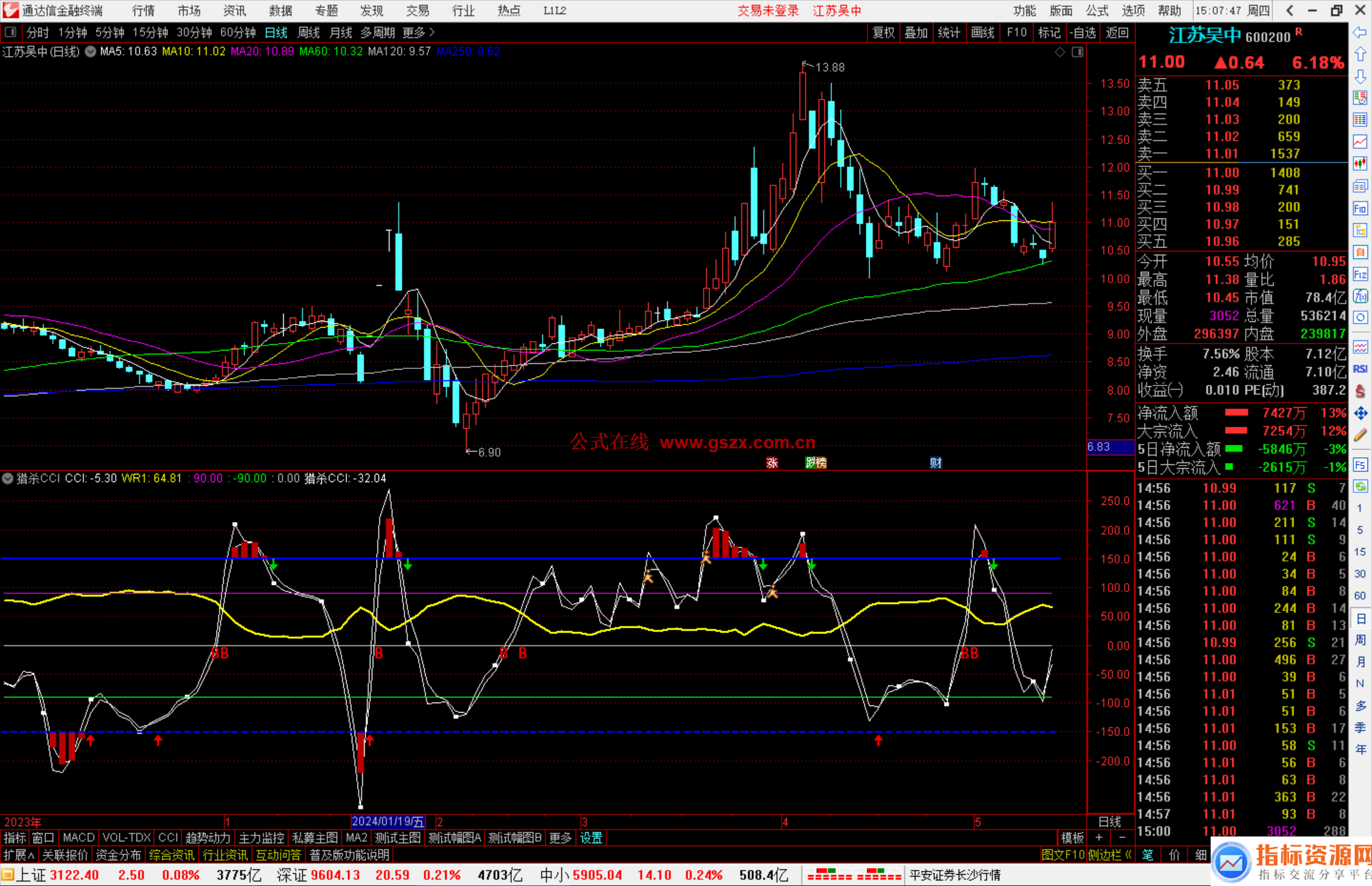Screen dimensions: 1372x886
Task: Click the red S dollar icon
Action: pyautogui.click(x=1360, y=391)
